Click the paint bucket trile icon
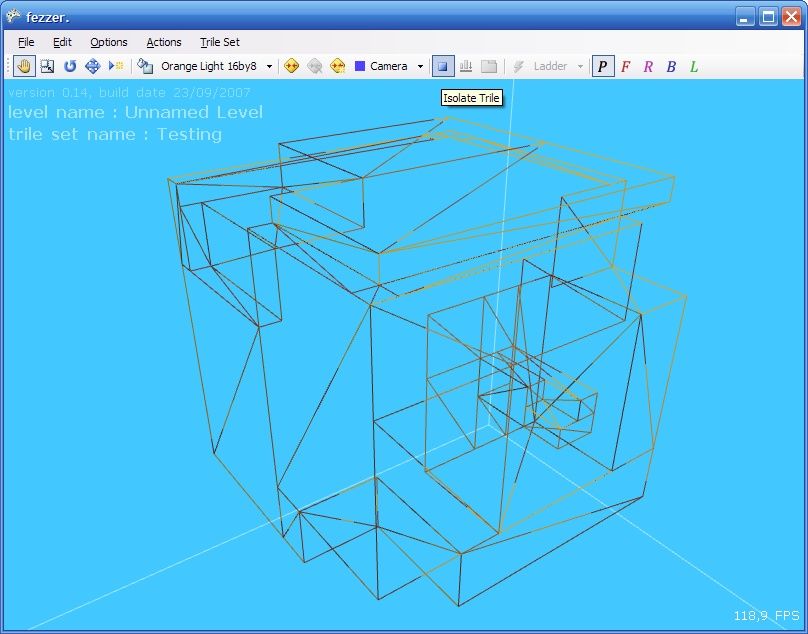Image resolution: width=808 pixels, height=634 pixels. point(145,66)
